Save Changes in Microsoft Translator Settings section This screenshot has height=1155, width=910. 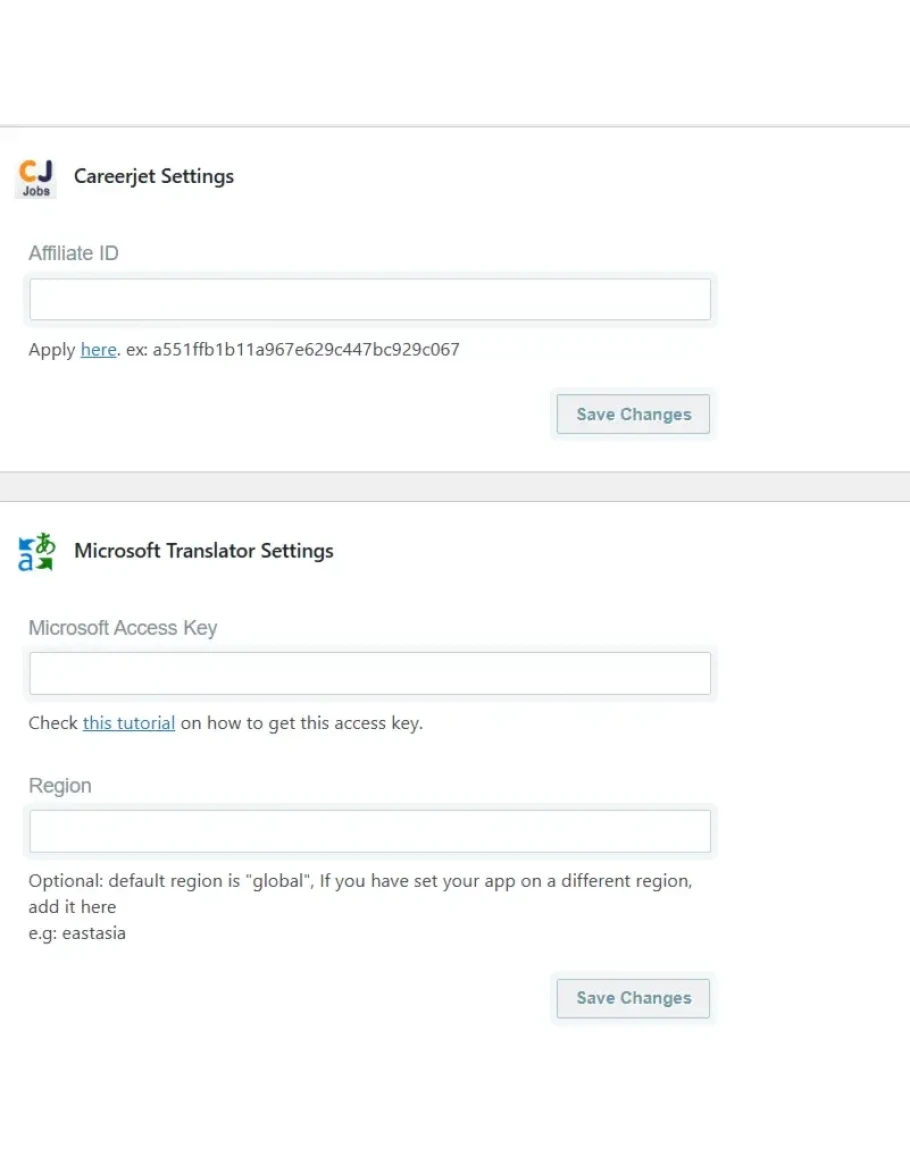point(633,998)
